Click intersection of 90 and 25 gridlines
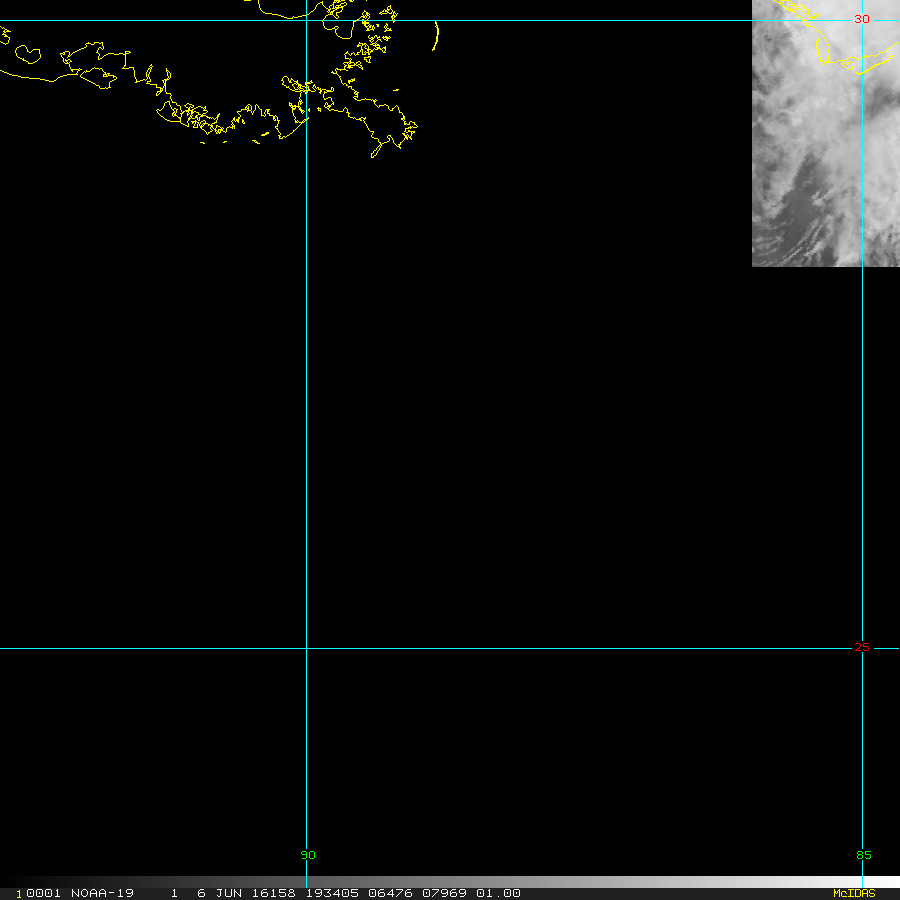Image resolution: width=900 pixels, height=900 pixels. pyautogui.click(x=307, y=648)
